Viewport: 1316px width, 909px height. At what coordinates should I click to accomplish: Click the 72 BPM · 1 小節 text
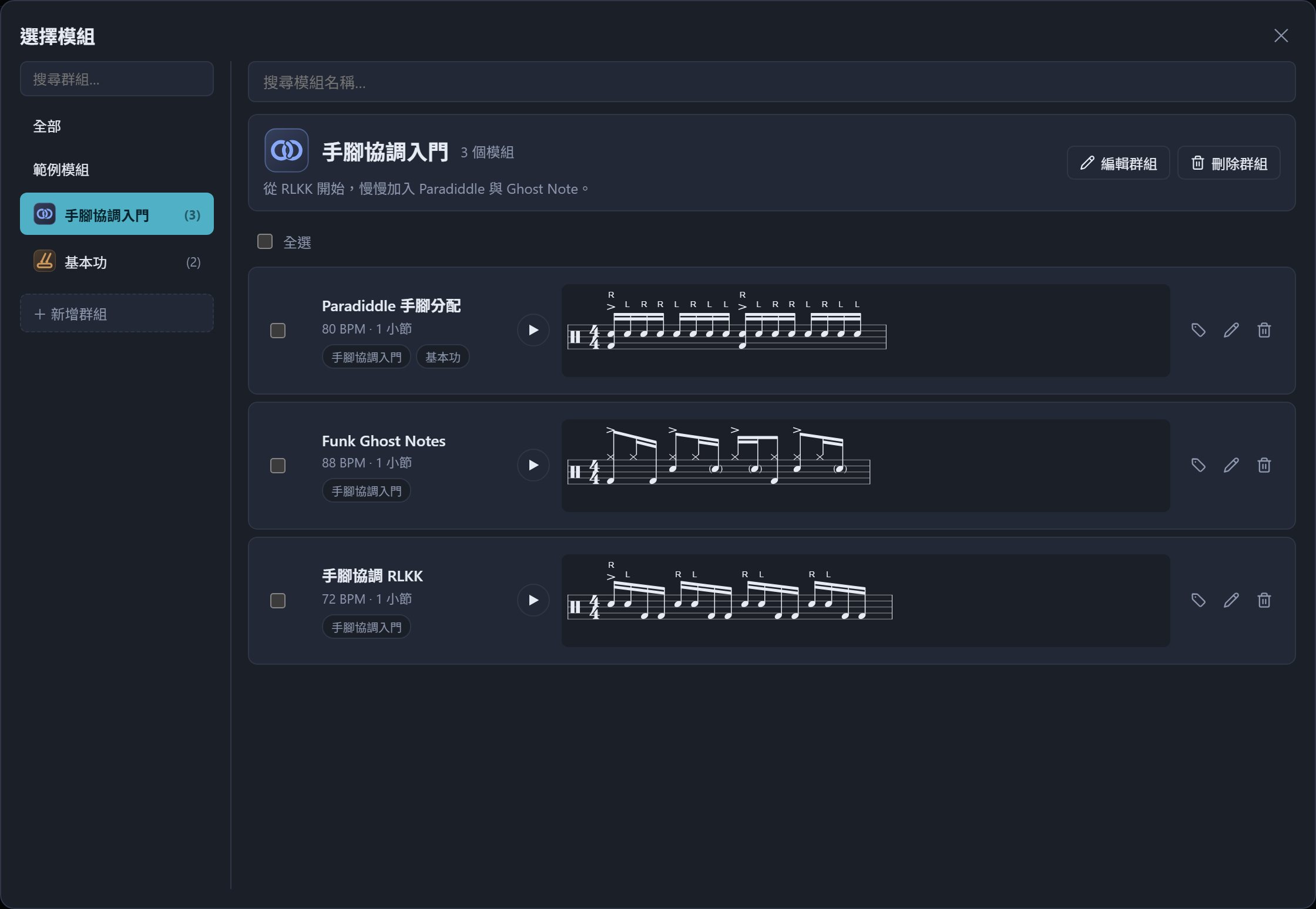[x=367, y=599]
